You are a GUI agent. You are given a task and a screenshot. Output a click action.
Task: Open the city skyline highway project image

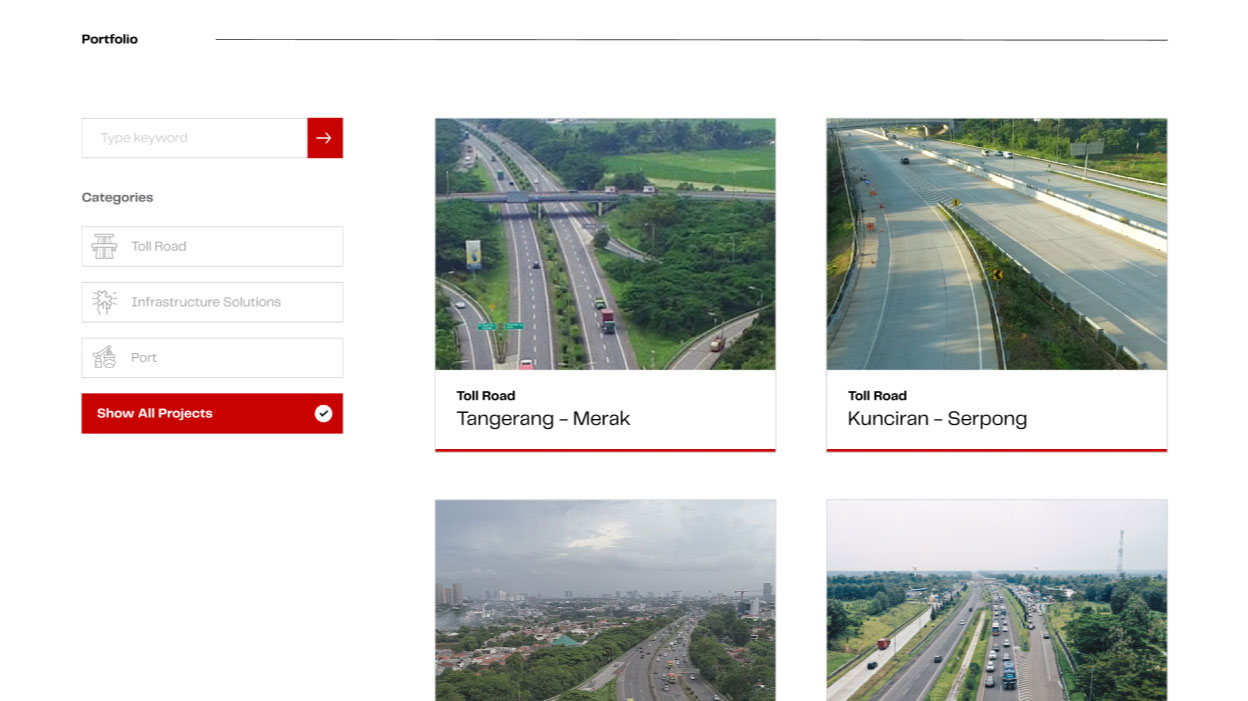(605, 600)
